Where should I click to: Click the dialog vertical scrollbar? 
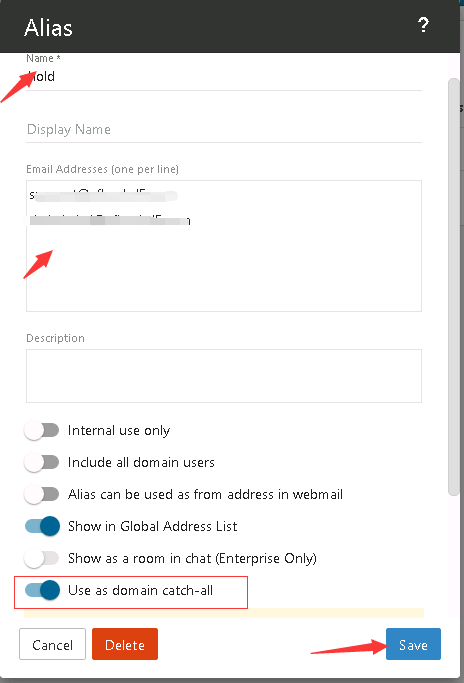pyautogui.click(x=454, y=287)
